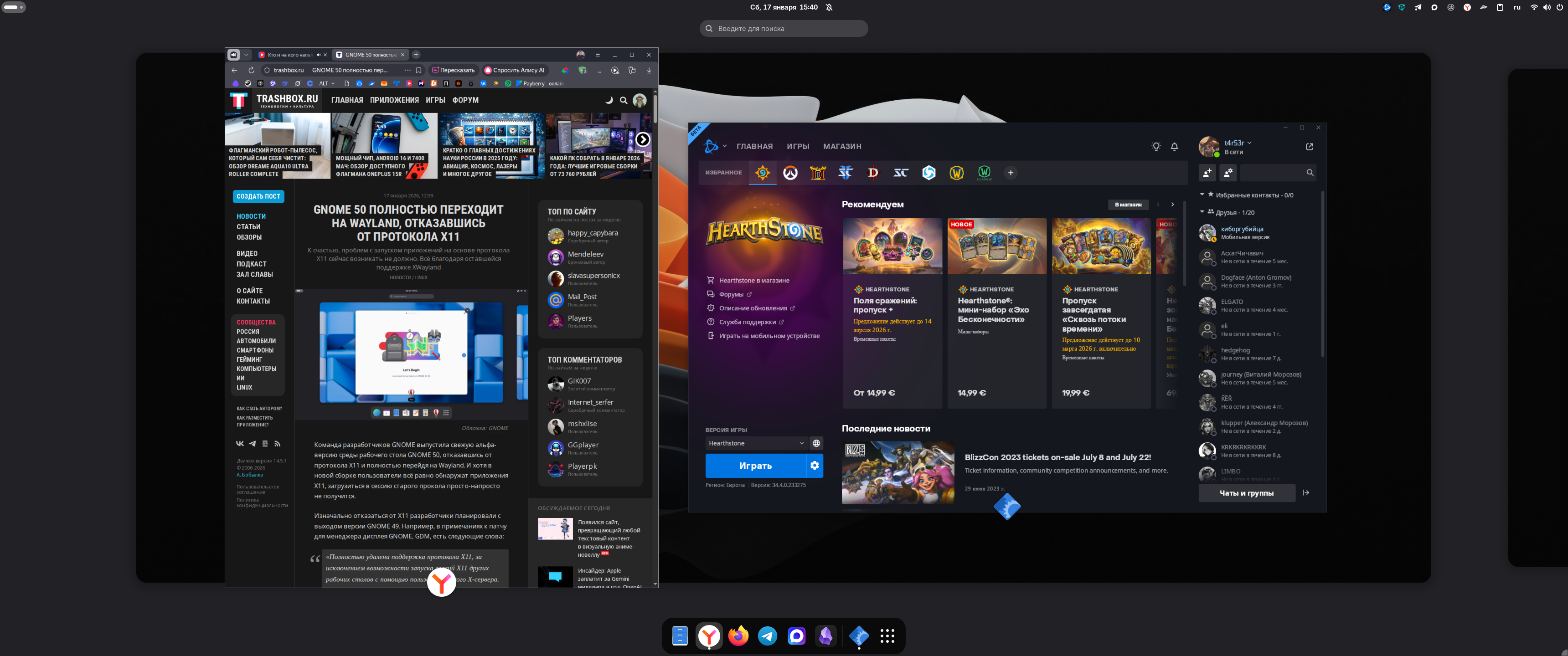Collapse the Друзья friends list
1568x656 pixels.
[1202, 212]
